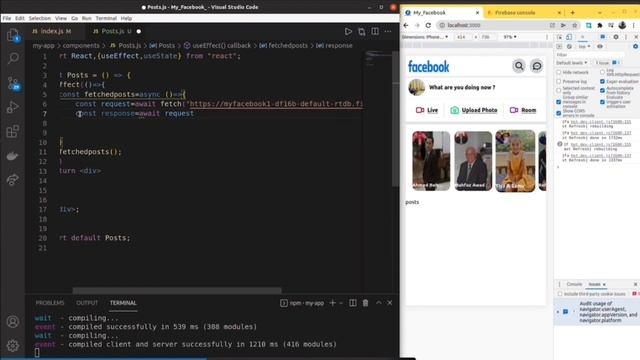Open the Search view in VS Code
The image size is (640, 360).
(13, 58)
